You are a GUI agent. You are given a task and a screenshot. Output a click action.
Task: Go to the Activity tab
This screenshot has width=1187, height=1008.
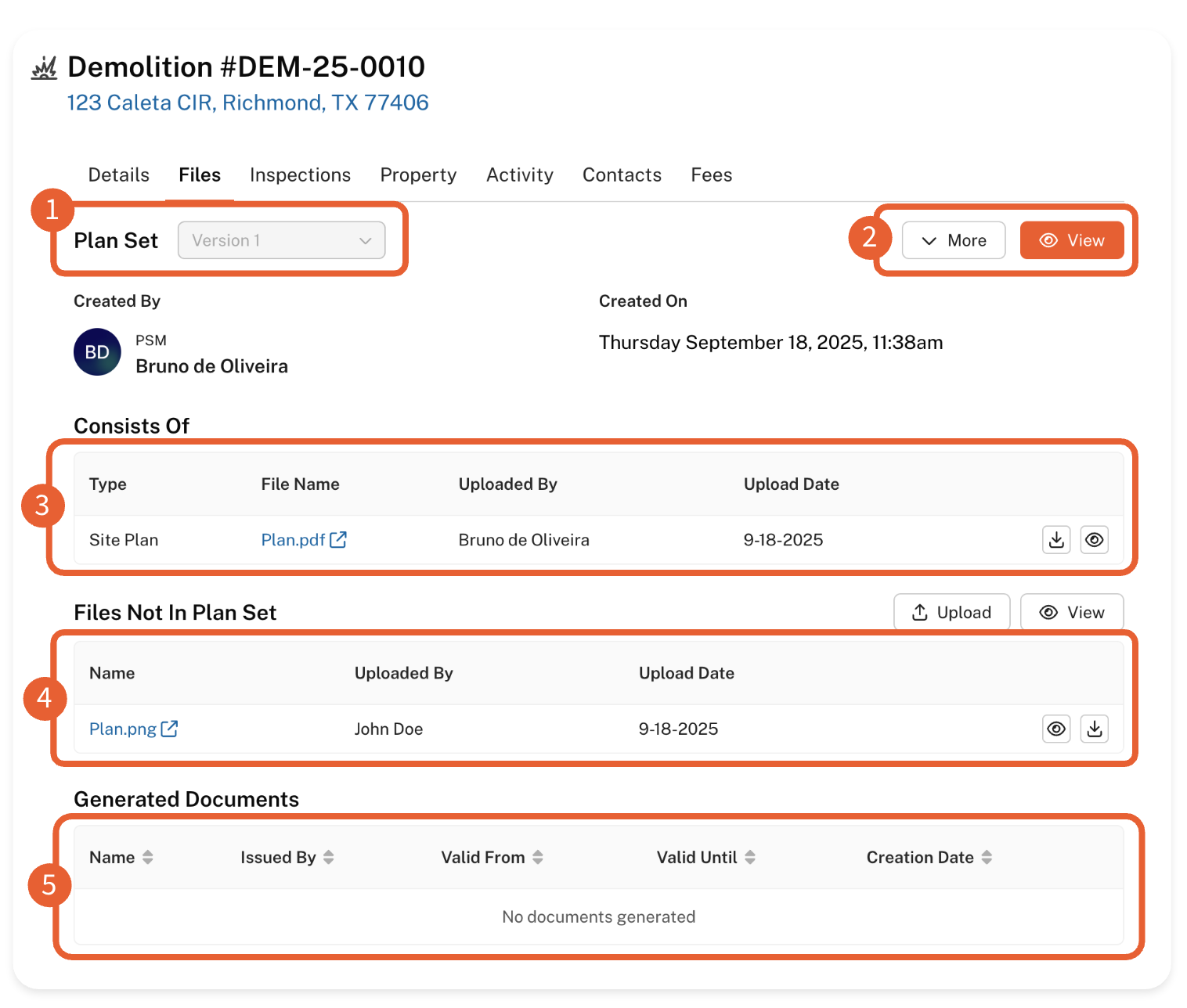click(519, 175)
